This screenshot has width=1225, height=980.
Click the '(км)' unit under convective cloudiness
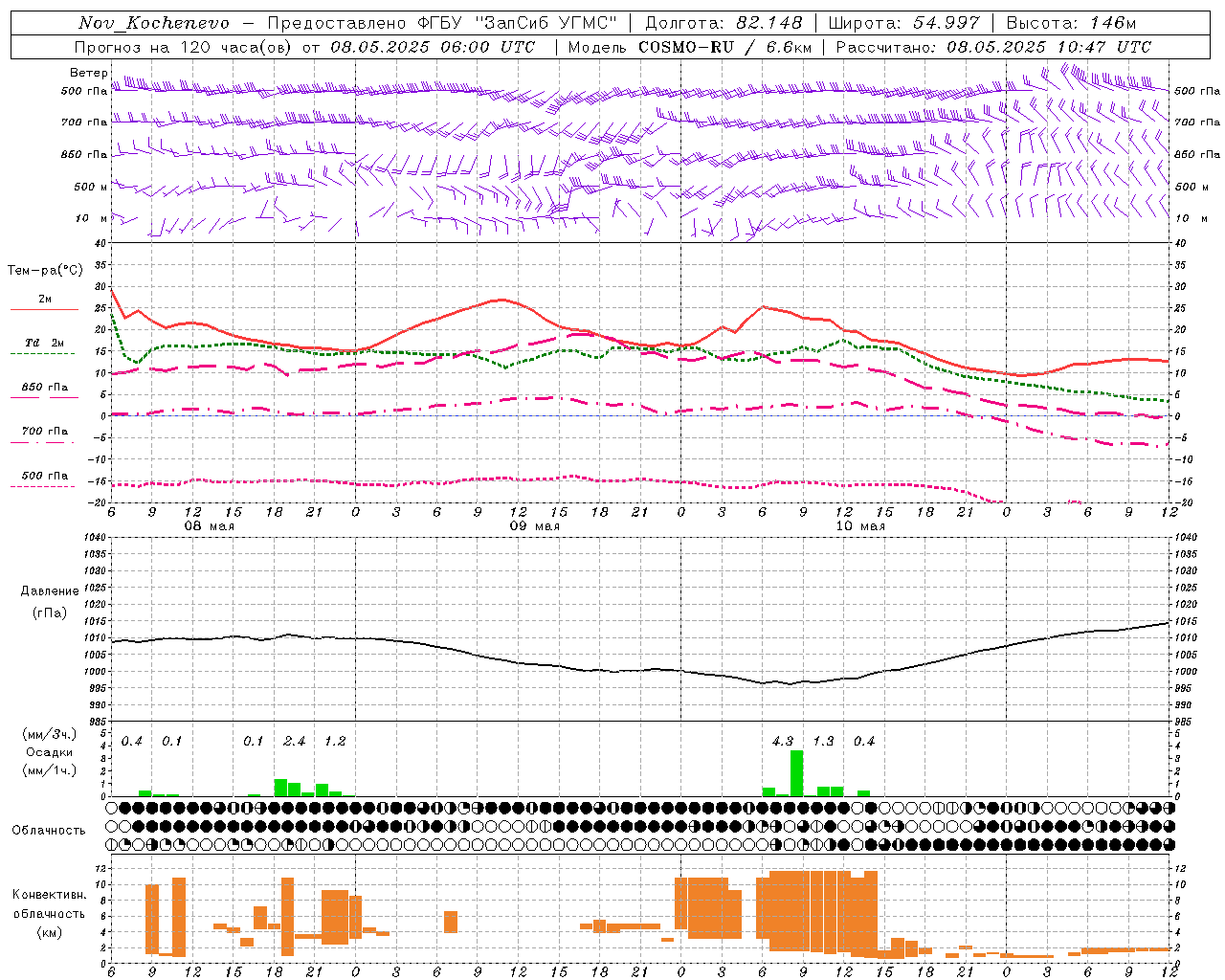[49, 932]
